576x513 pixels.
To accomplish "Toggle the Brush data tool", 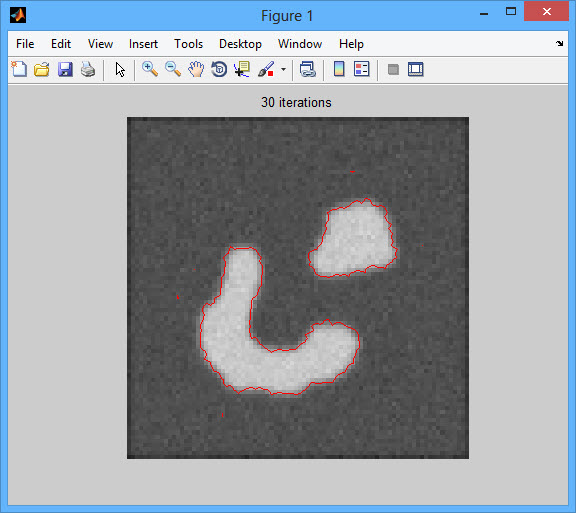I will tap(266, 69).
